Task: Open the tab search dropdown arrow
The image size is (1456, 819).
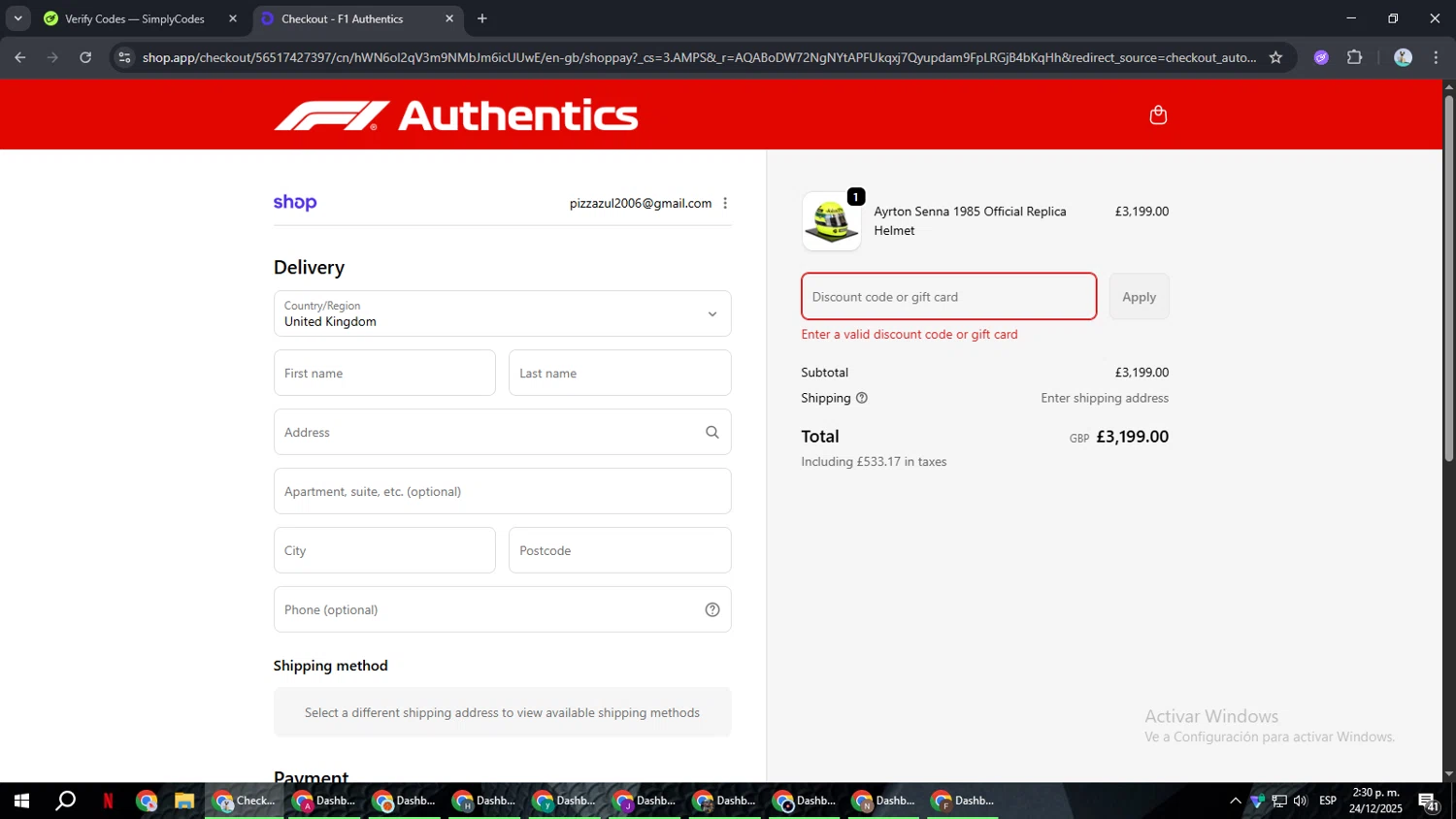Action: pos(17,18)
